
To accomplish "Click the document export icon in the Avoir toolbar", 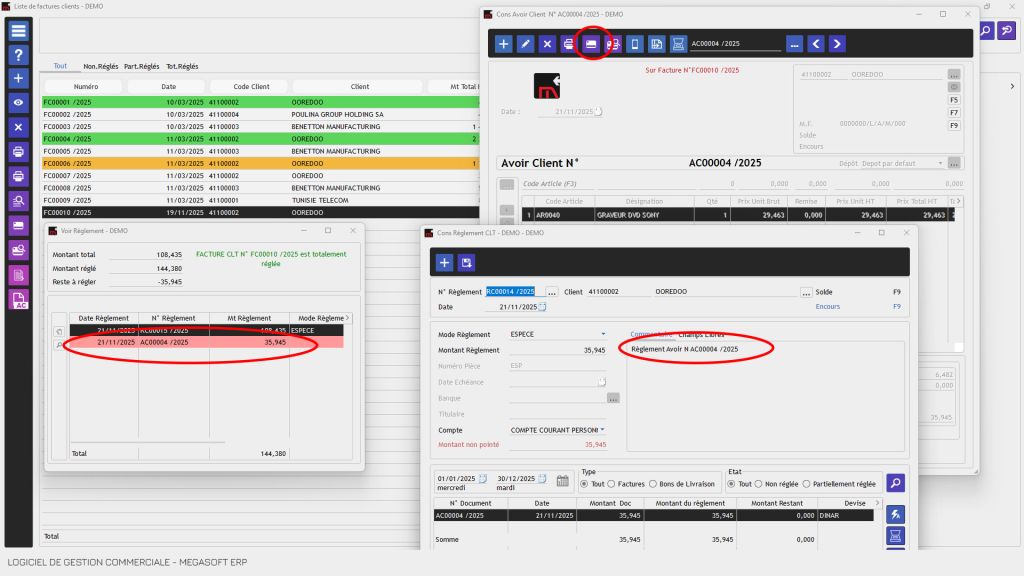I will click(x=656, y=44).
